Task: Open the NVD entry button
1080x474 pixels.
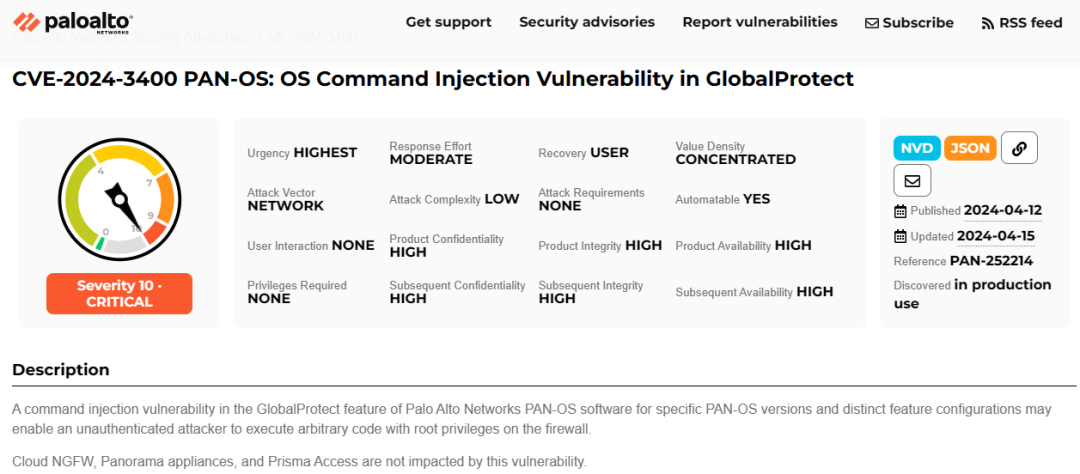Action: point(916,148)
